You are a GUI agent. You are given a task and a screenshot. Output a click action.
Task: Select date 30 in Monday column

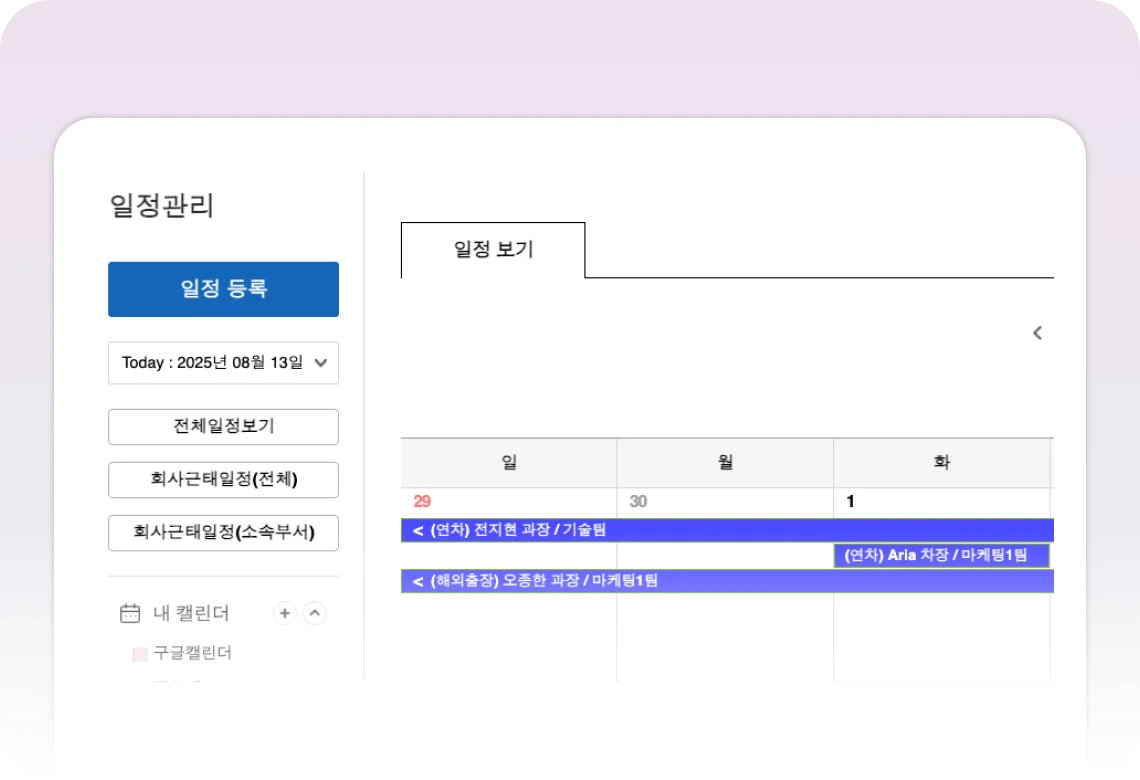tap(638, 502)
